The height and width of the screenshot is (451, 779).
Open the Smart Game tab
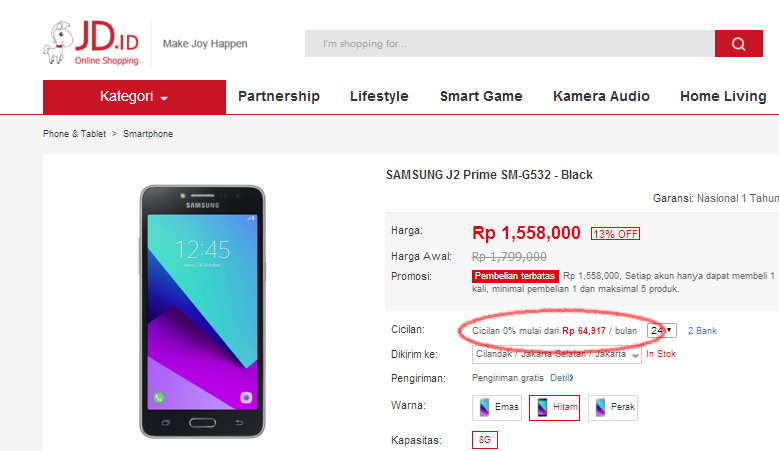(481, 97)
